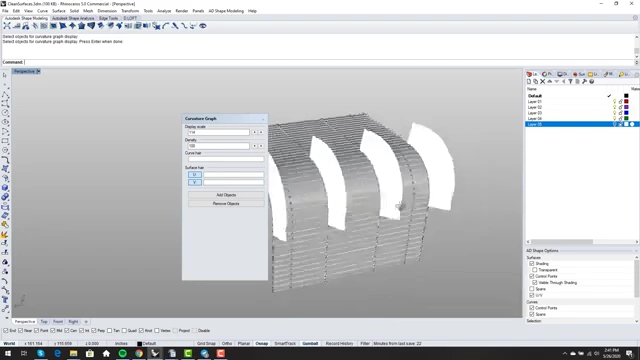This screenshot has height=360, width=640.
Task: Toggle Shading checkbox in AD Shape Options
Action: (532, 264)
